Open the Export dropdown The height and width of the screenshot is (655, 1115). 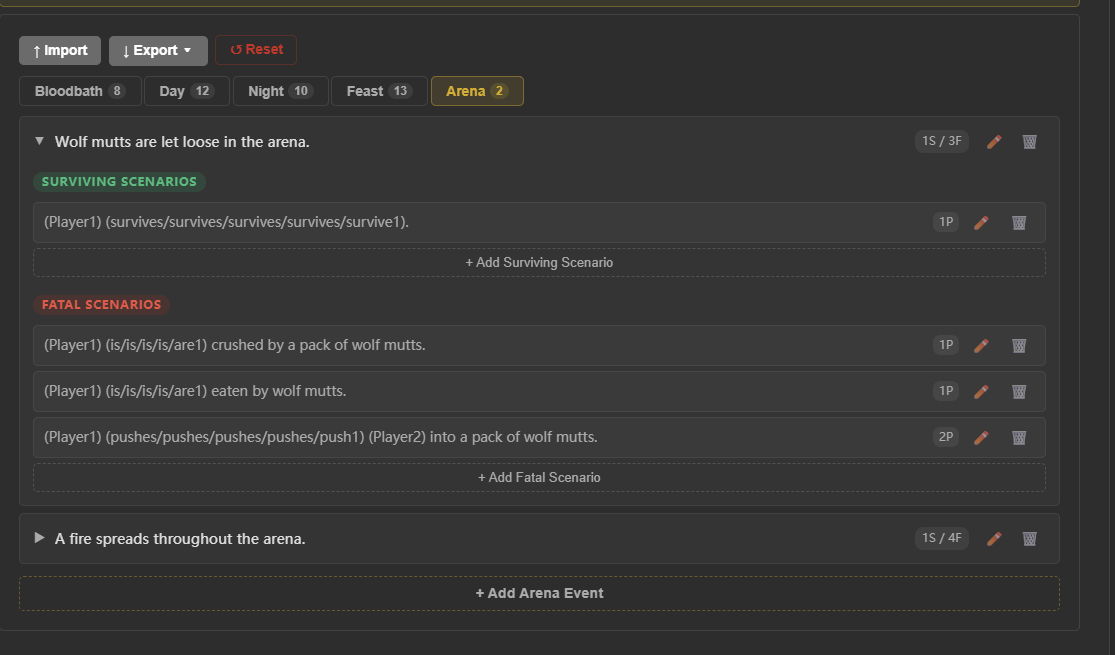[x=158, y=50]
